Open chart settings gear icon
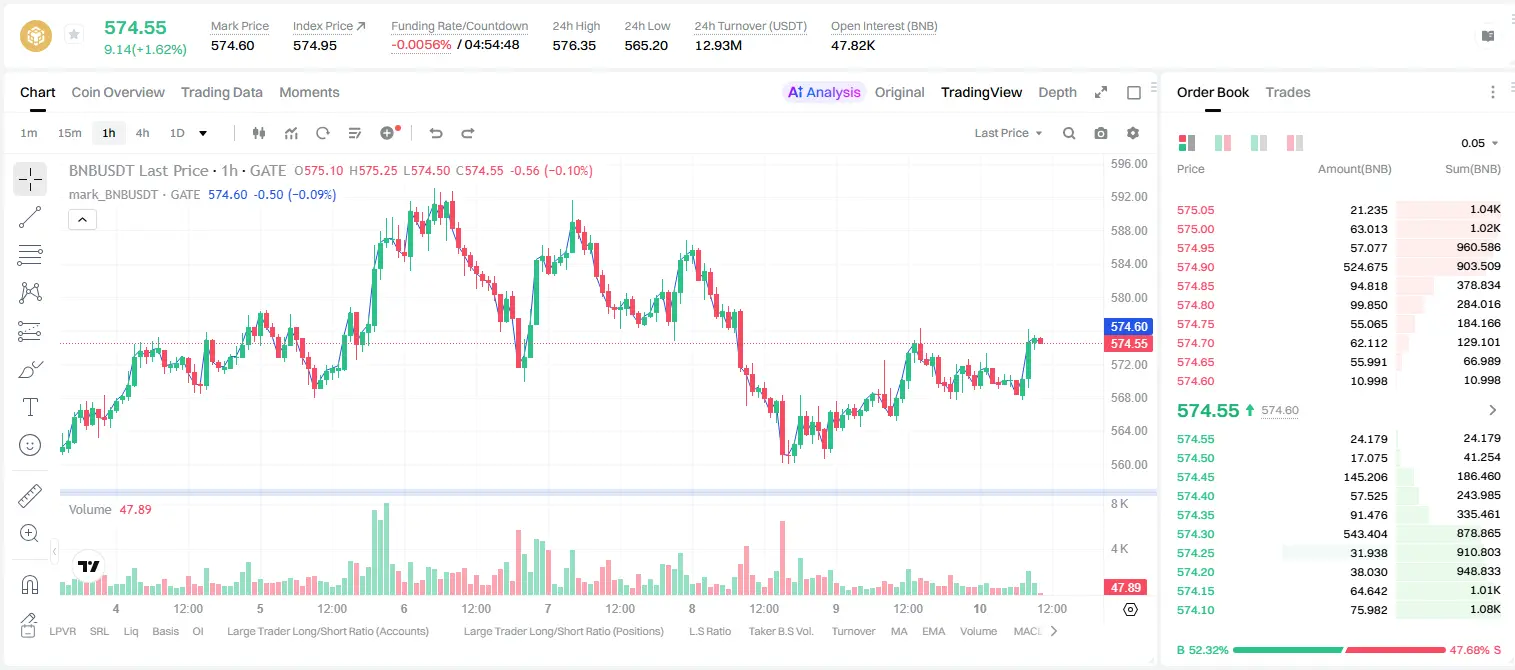This screenshot has height=670, width=1515. [x=1133, y=133]
